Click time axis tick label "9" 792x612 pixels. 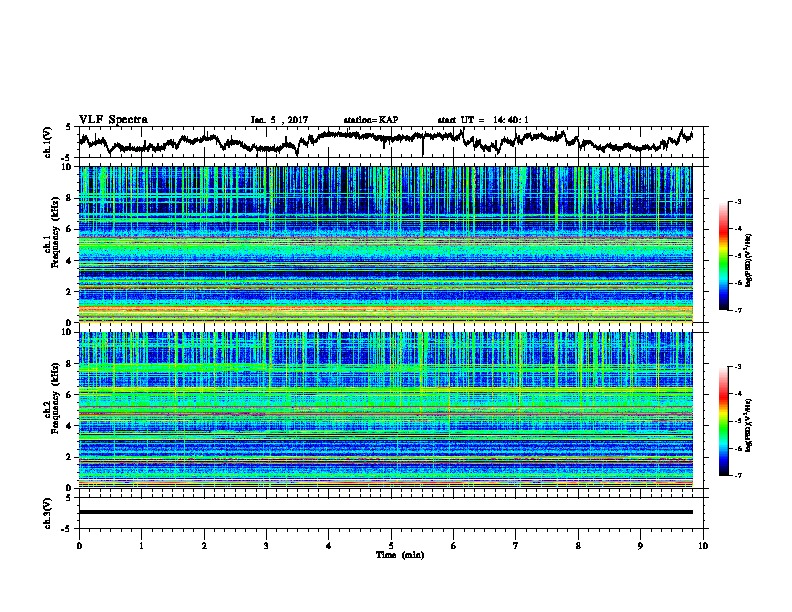coord(640,546)
